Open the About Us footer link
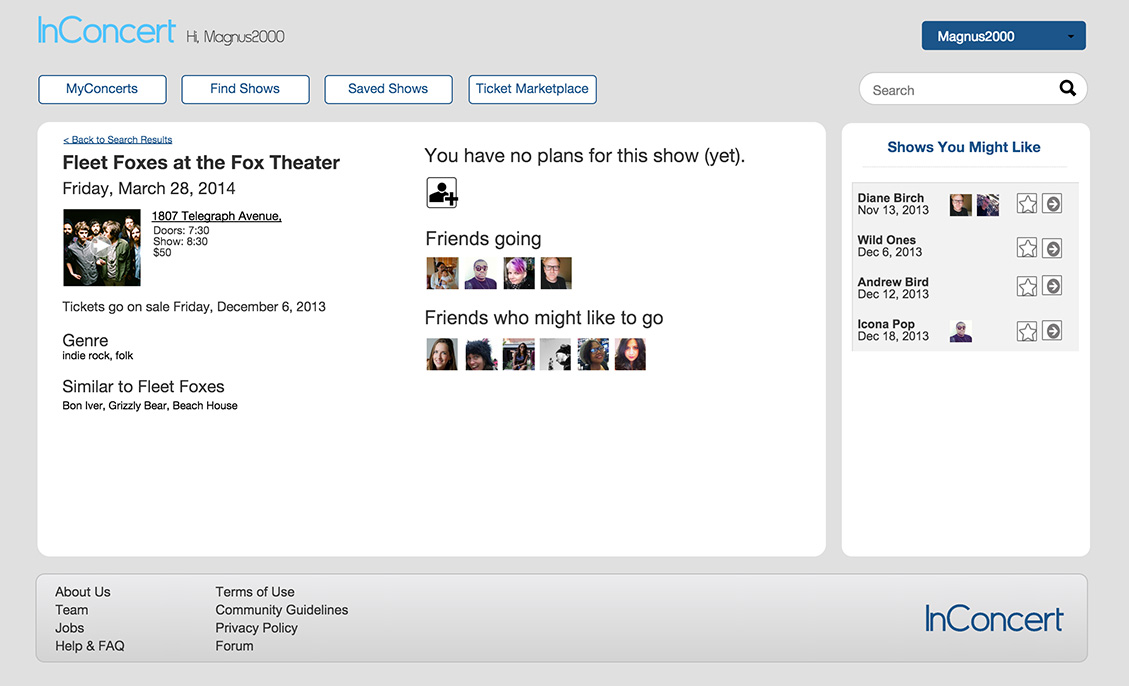 [83, 592]
